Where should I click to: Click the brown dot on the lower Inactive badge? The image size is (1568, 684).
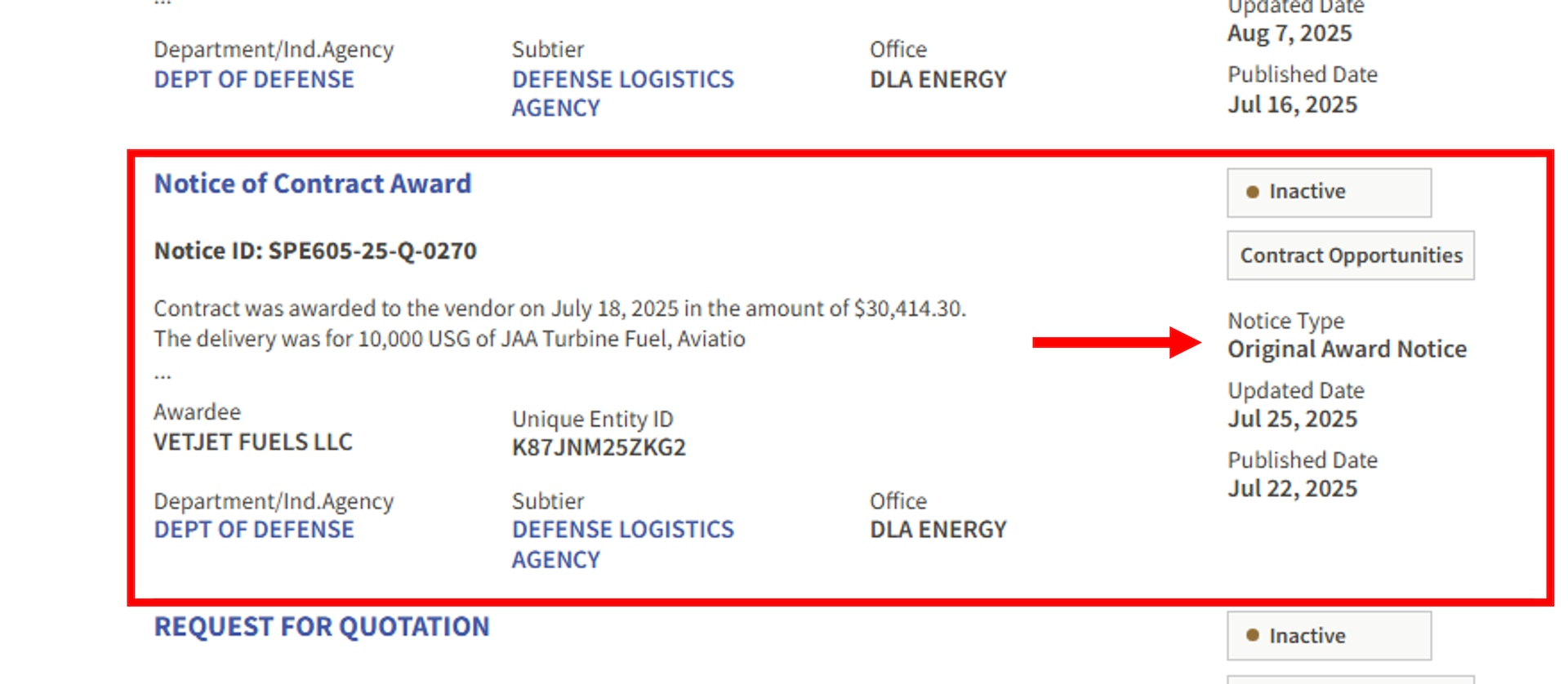[x=1251, y=636]
